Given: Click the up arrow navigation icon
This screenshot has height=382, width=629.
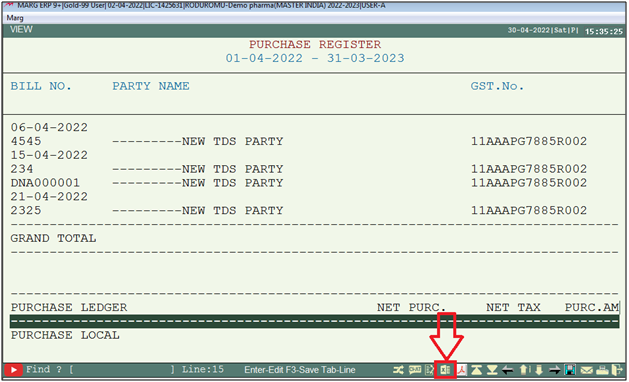Looking at the screenshot, I should pos(524,370).
